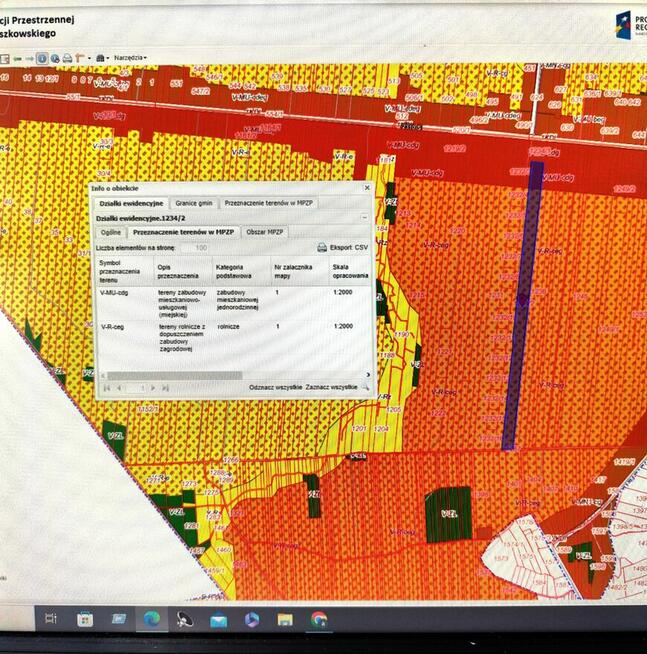
Task: Open the Narzędzia dropdown menu
Action: (130, 58)
